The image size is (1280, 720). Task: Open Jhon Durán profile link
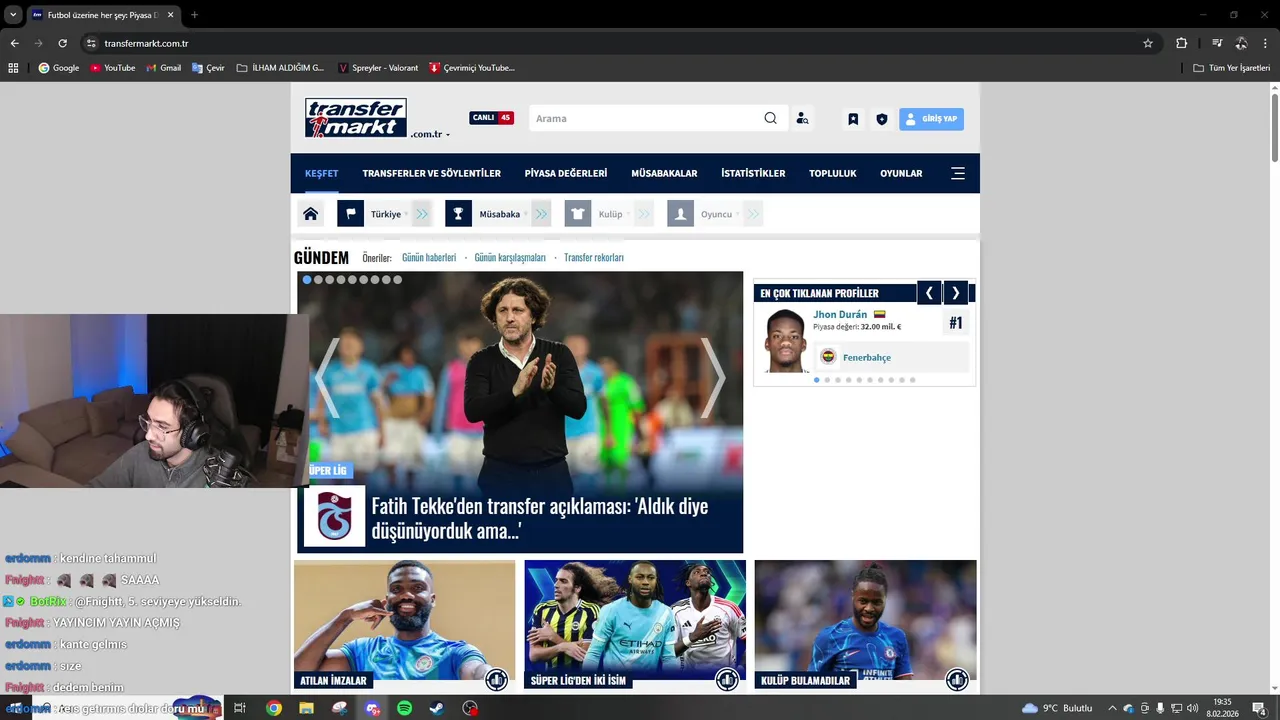coord(840,314)
